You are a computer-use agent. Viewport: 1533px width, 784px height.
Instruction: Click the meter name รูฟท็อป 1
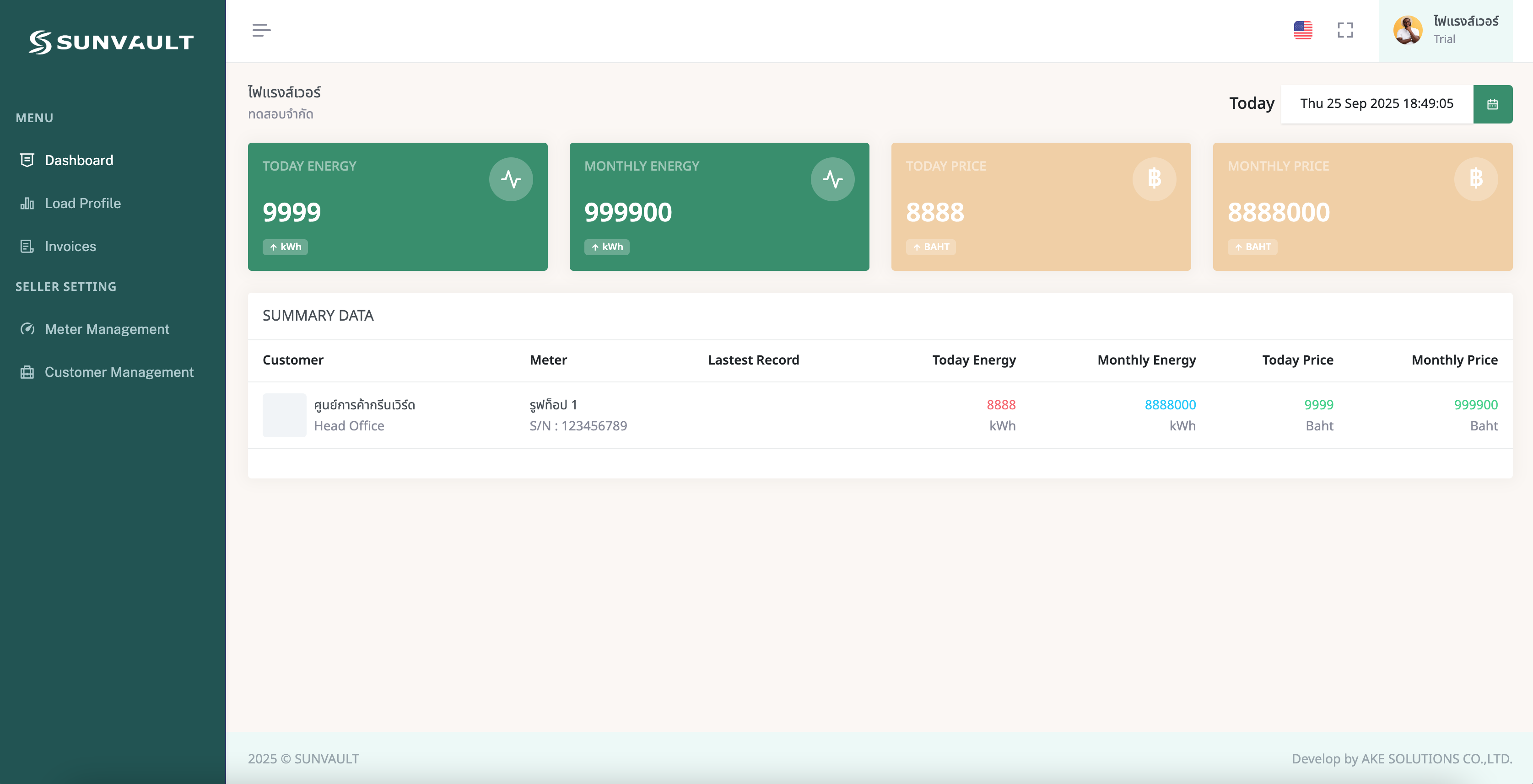553,405
